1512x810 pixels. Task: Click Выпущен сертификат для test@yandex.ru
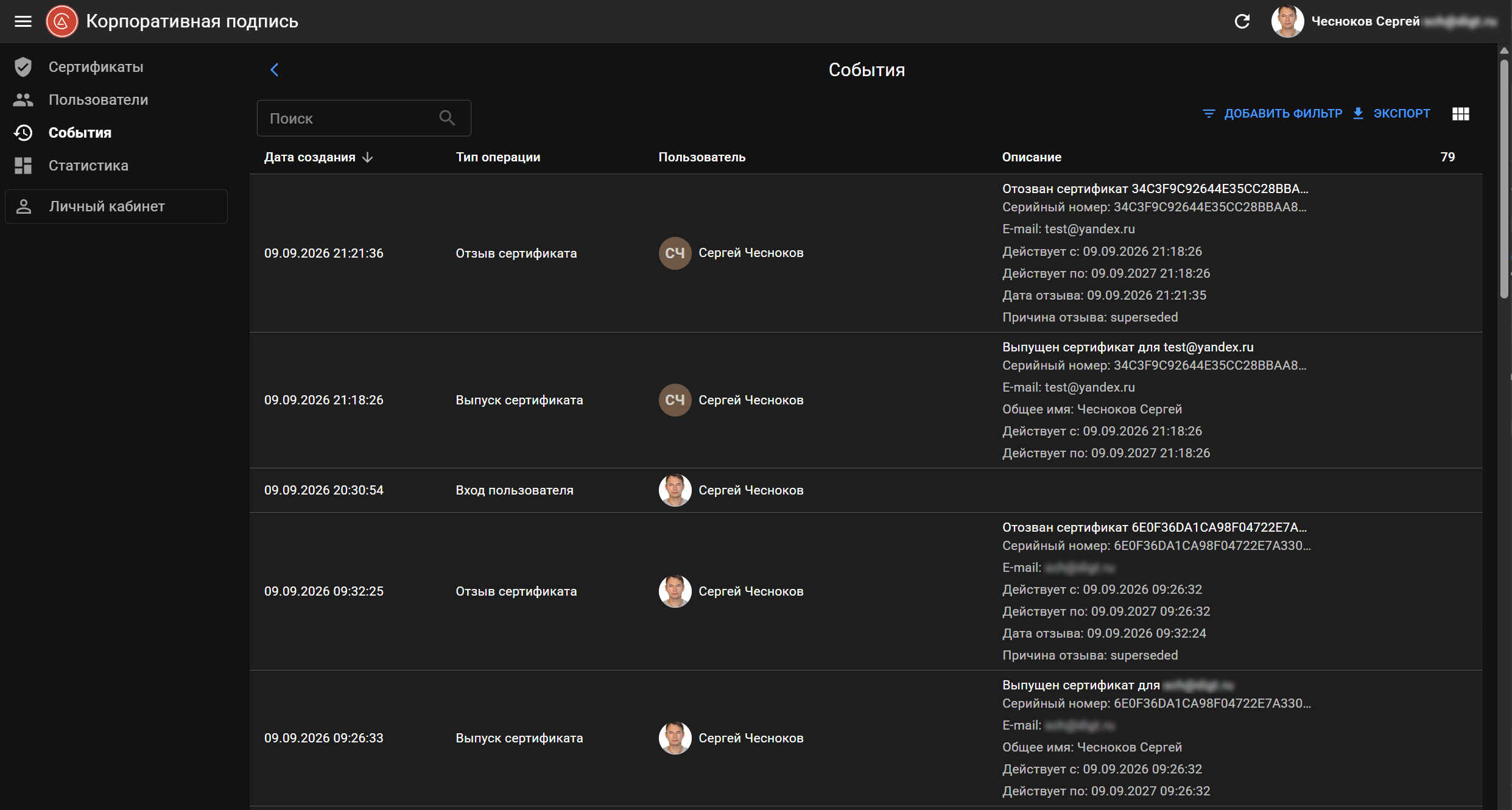coord(1128,347)
